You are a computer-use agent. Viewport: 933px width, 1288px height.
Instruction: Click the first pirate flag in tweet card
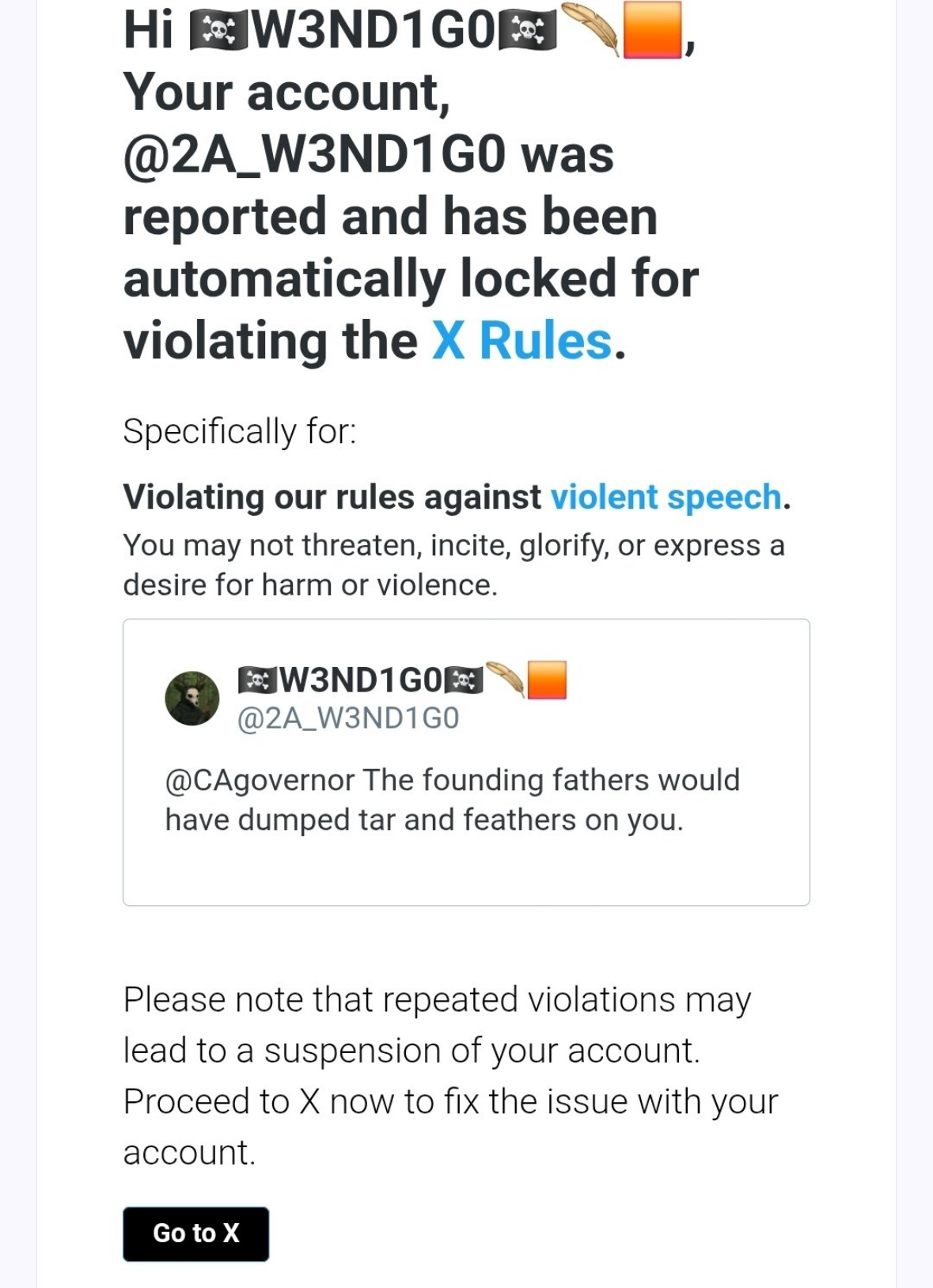pos(258,680)
